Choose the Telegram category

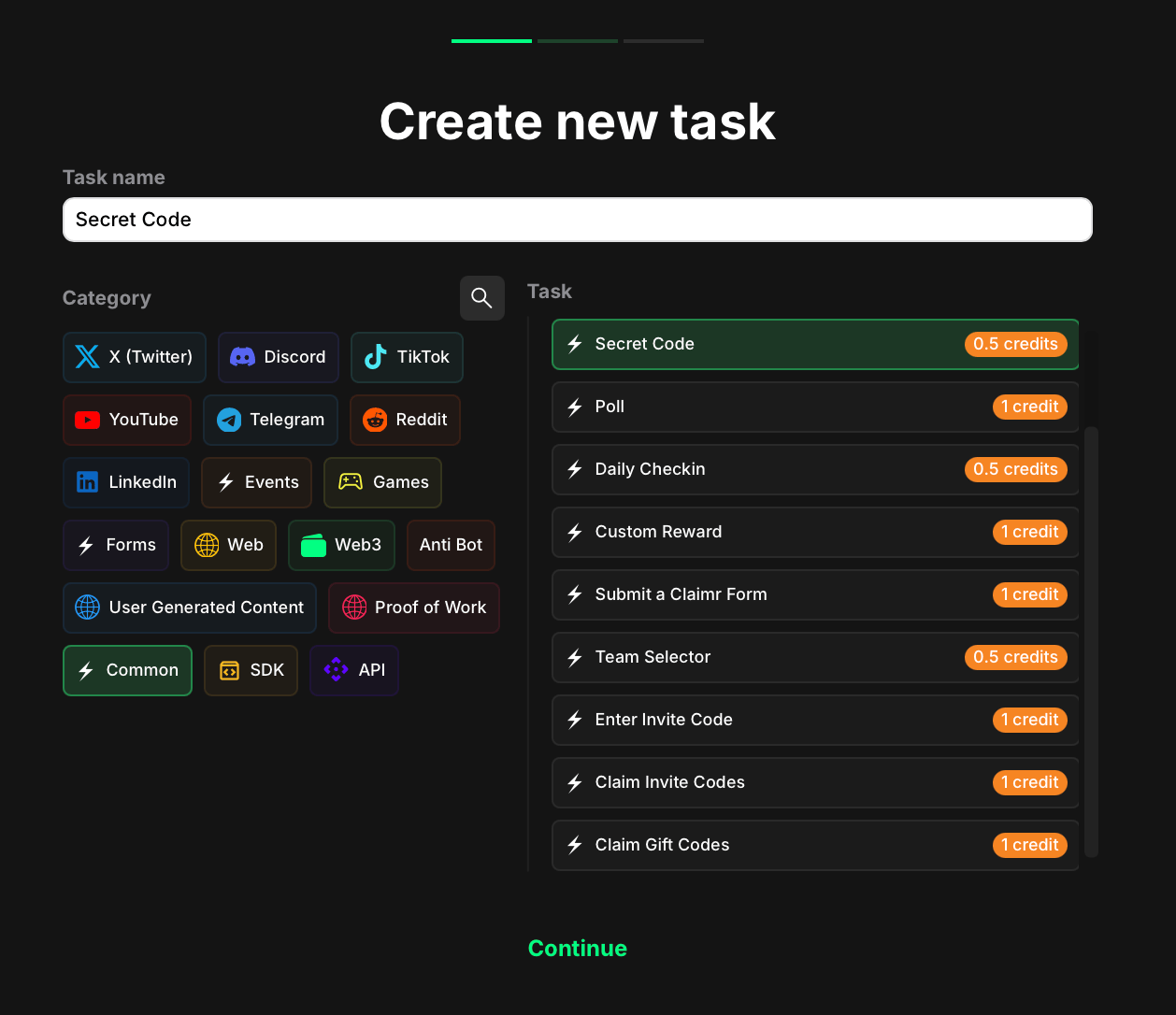[x=270, y=420]
